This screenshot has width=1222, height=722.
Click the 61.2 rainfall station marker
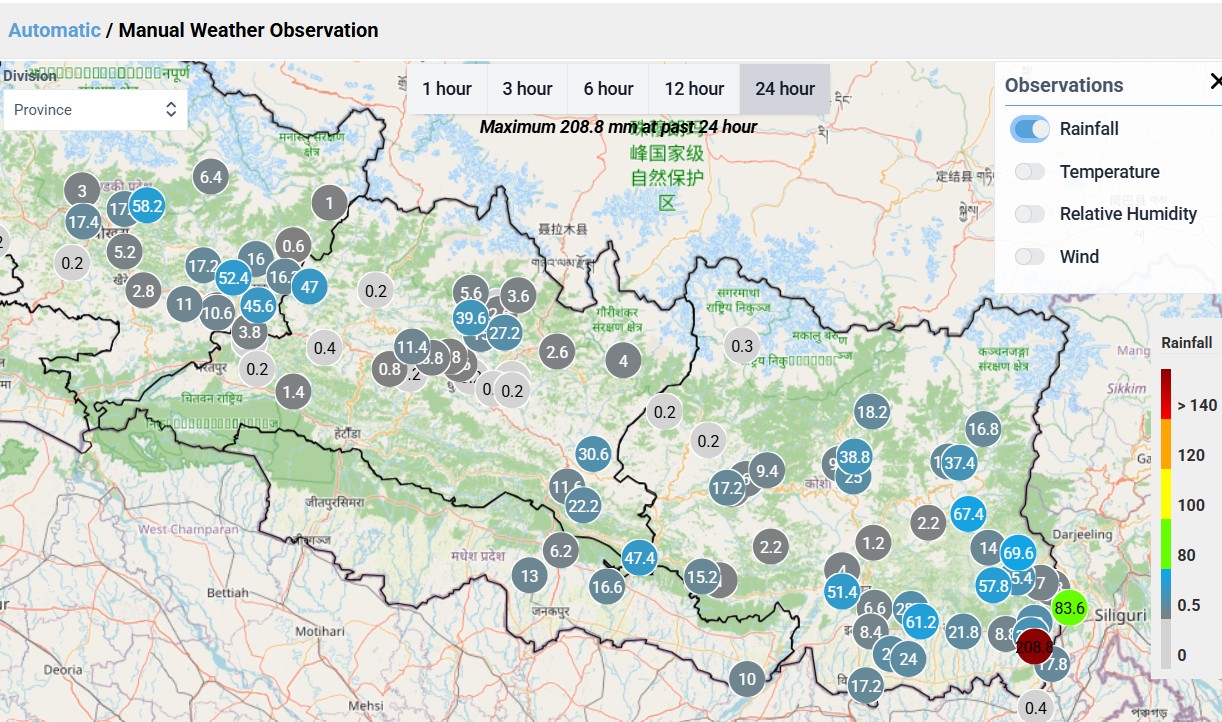[920, 622]
